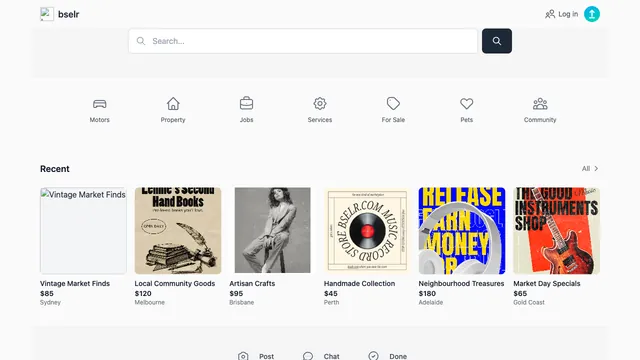Screen dimensions: 640x360
Task: Click the Local Community Goods title
Action: click(175, 283)
